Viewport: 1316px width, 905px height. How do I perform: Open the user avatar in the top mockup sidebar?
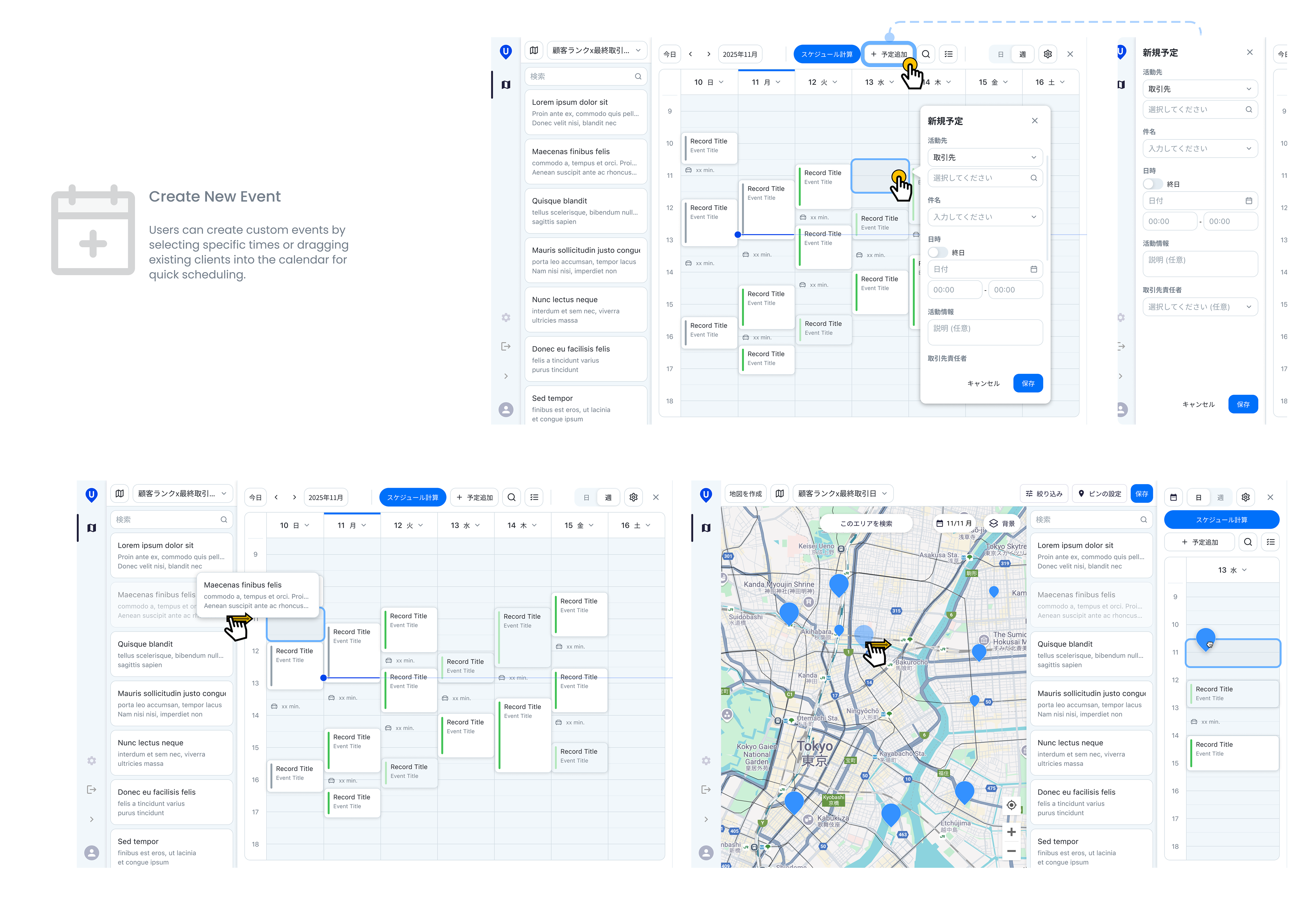(x=506, y=409)
